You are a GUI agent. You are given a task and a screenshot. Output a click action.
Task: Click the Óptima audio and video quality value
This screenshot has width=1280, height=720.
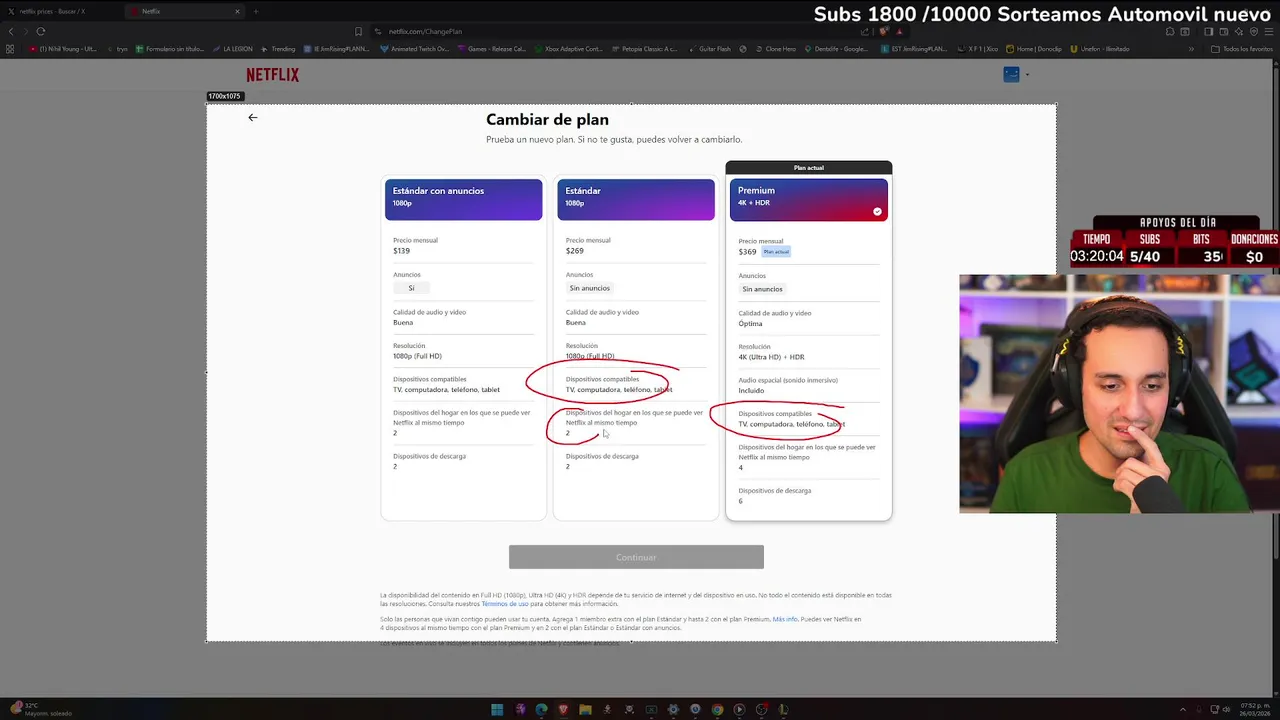click(750, 324)
